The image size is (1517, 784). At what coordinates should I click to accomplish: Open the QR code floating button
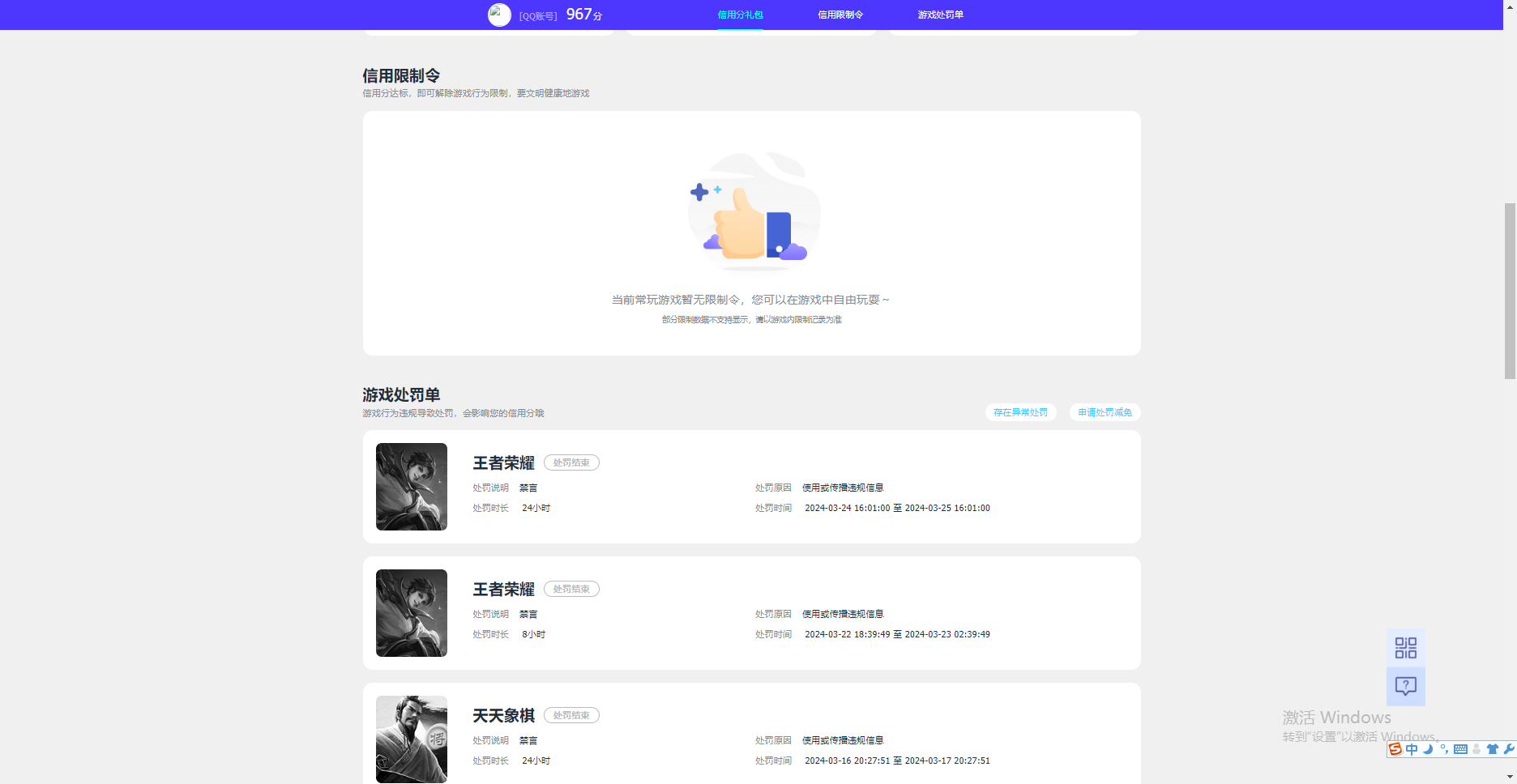[x=1406, y=648]
